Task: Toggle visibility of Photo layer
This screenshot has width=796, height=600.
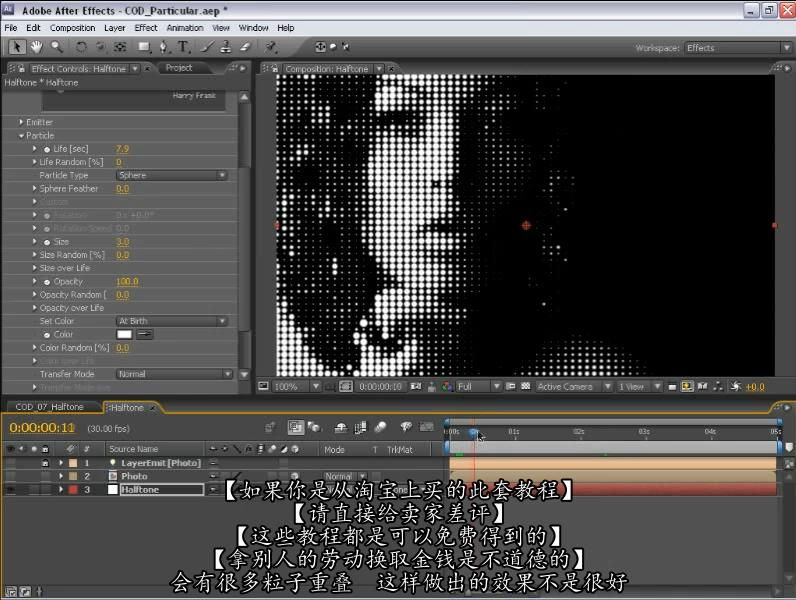Action: pos(10,476)
